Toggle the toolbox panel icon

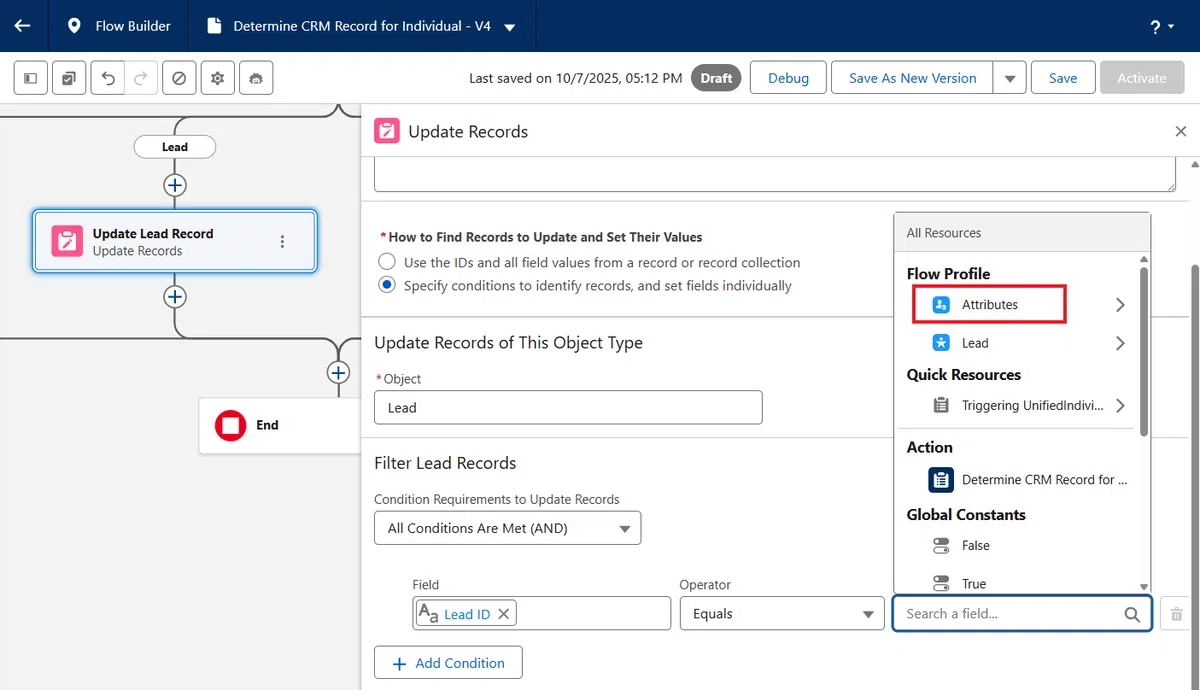pyautogui.click(x=31, y=78)
